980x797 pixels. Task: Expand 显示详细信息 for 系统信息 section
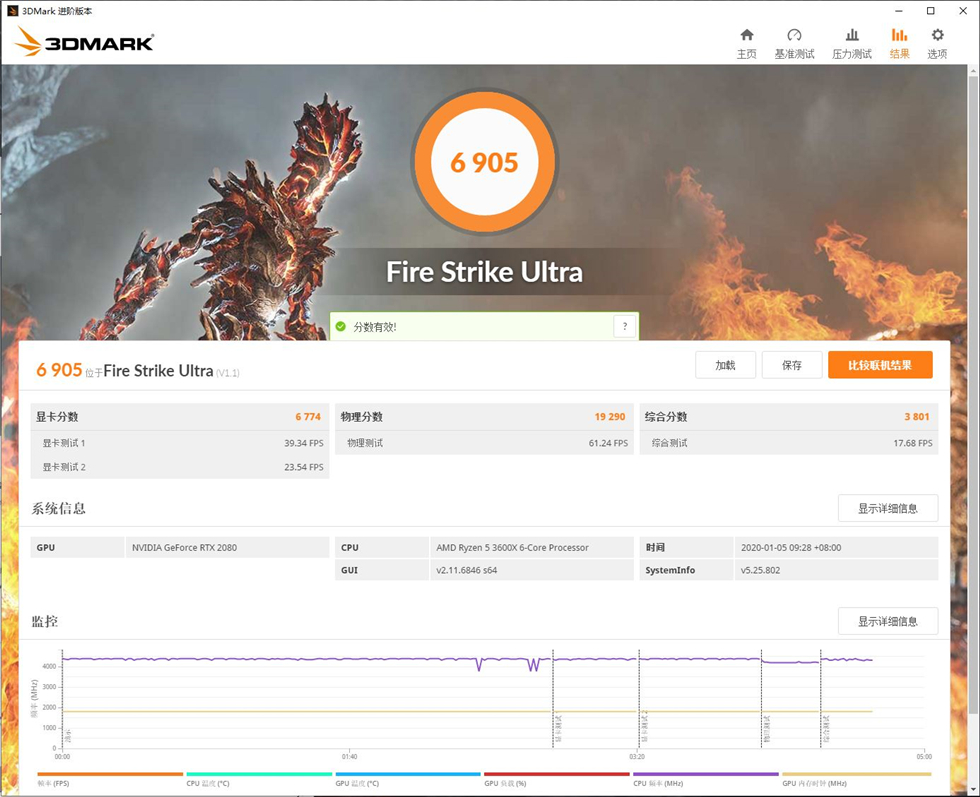pyautogui.click(x=887, y=508)
